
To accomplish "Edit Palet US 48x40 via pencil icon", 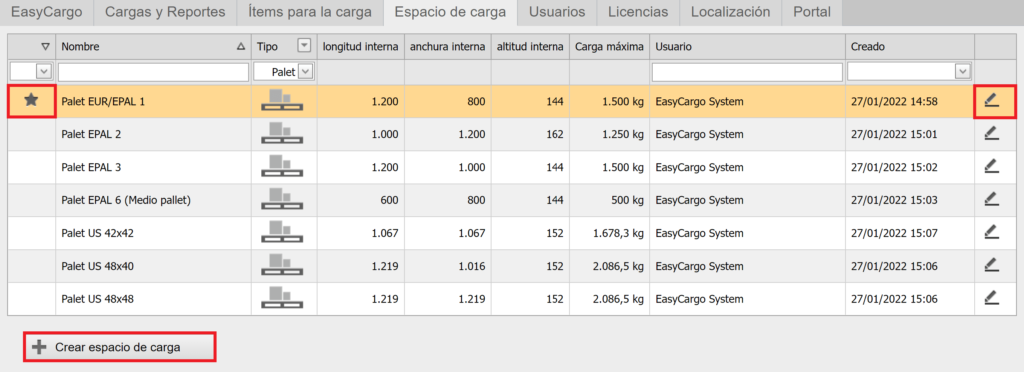I will click(991, 266).
